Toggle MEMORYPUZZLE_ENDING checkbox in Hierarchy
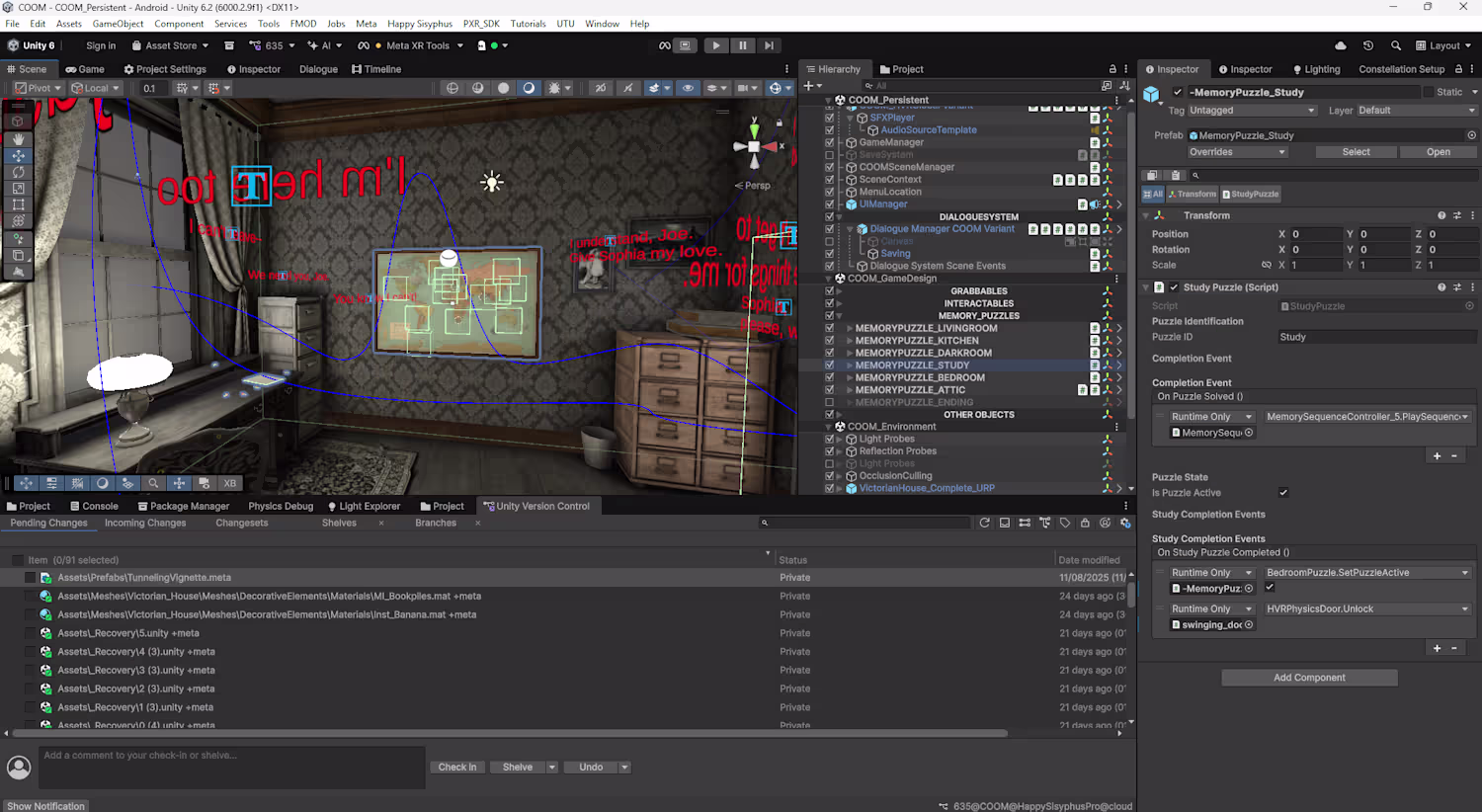Screen dimensions: 1482x812 pyautogui.click(x=830, y=402)
